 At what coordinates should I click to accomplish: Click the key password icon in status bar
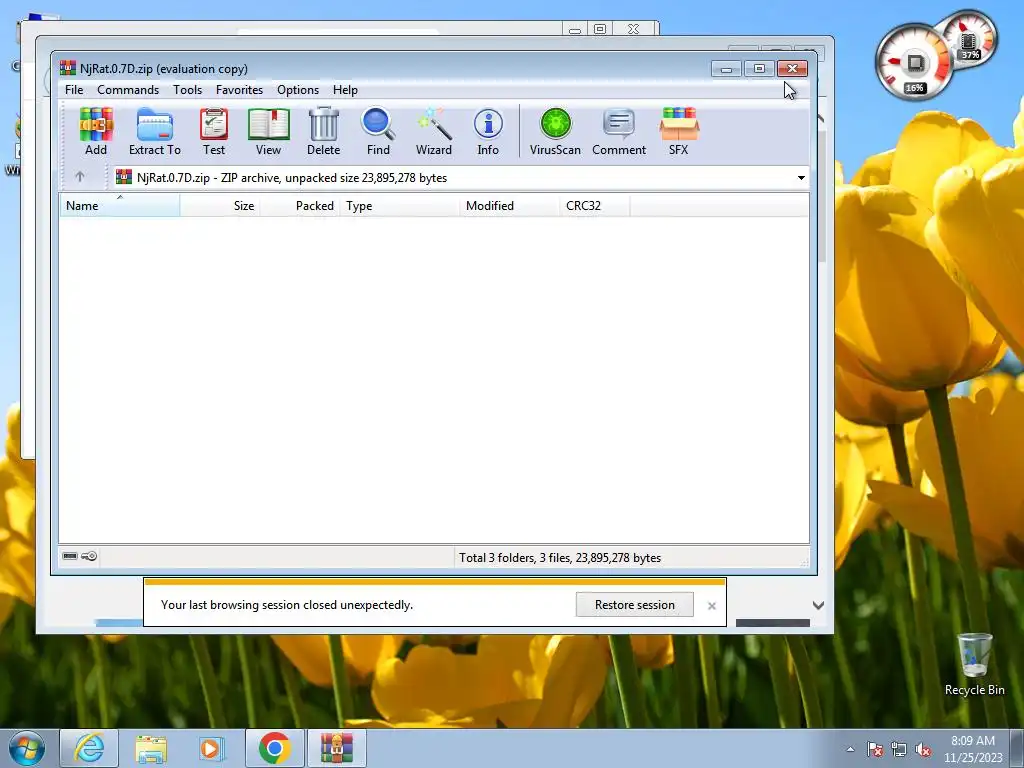point(89,556)
